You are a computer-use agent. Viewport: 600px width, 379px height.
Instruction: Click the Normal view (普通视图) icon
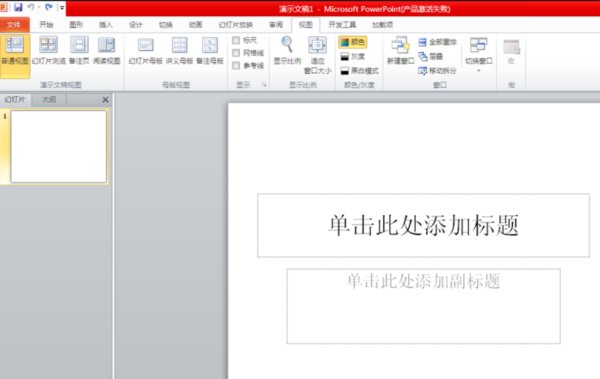coord(15,56)
